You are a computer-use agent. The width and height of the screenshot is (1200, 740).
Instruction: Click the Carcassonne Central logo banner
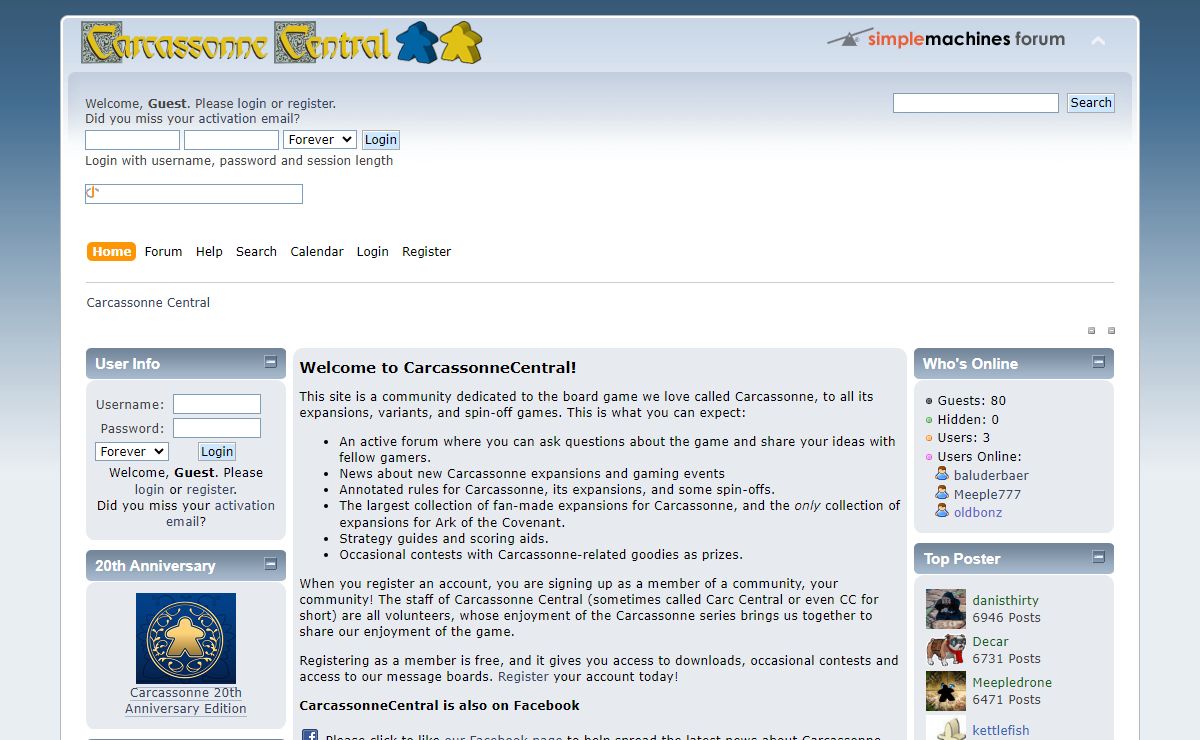click(x=282, y=43)
